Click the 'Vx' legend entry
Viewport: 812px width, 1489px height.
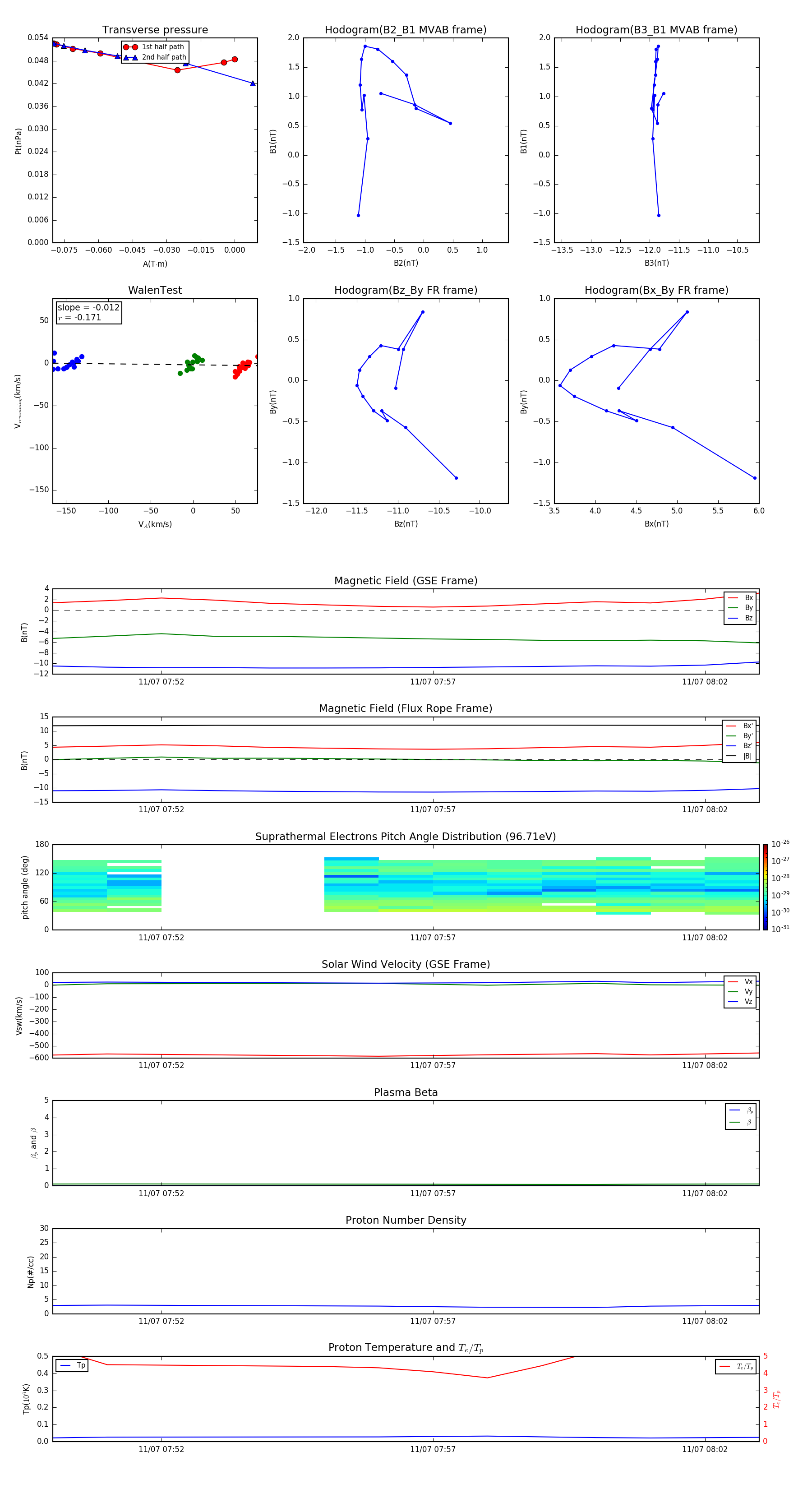pos(740,982)
